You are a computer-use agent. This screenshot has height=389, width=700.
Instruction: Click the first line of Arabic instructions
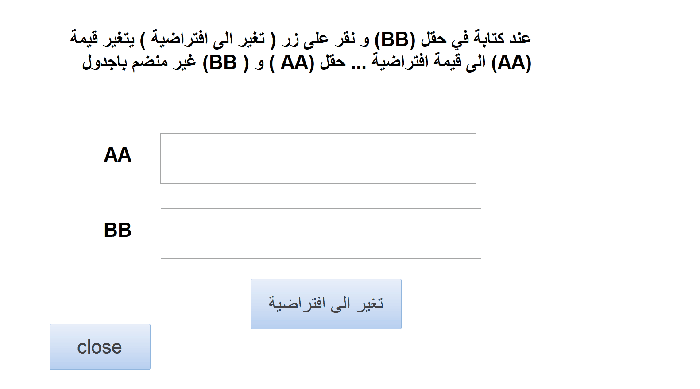pyautogui.click(x=300, y=39)
